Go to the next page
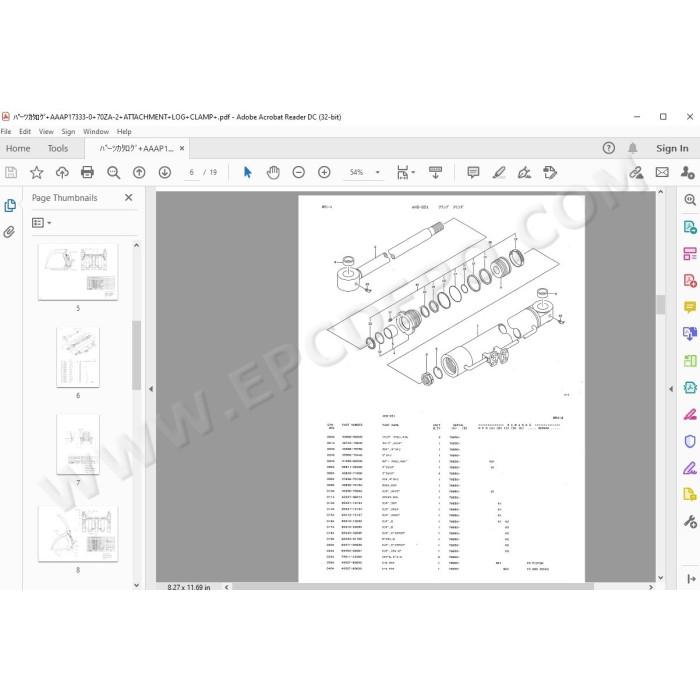This screenshot has height=700, width=700. tap(165, 172)
